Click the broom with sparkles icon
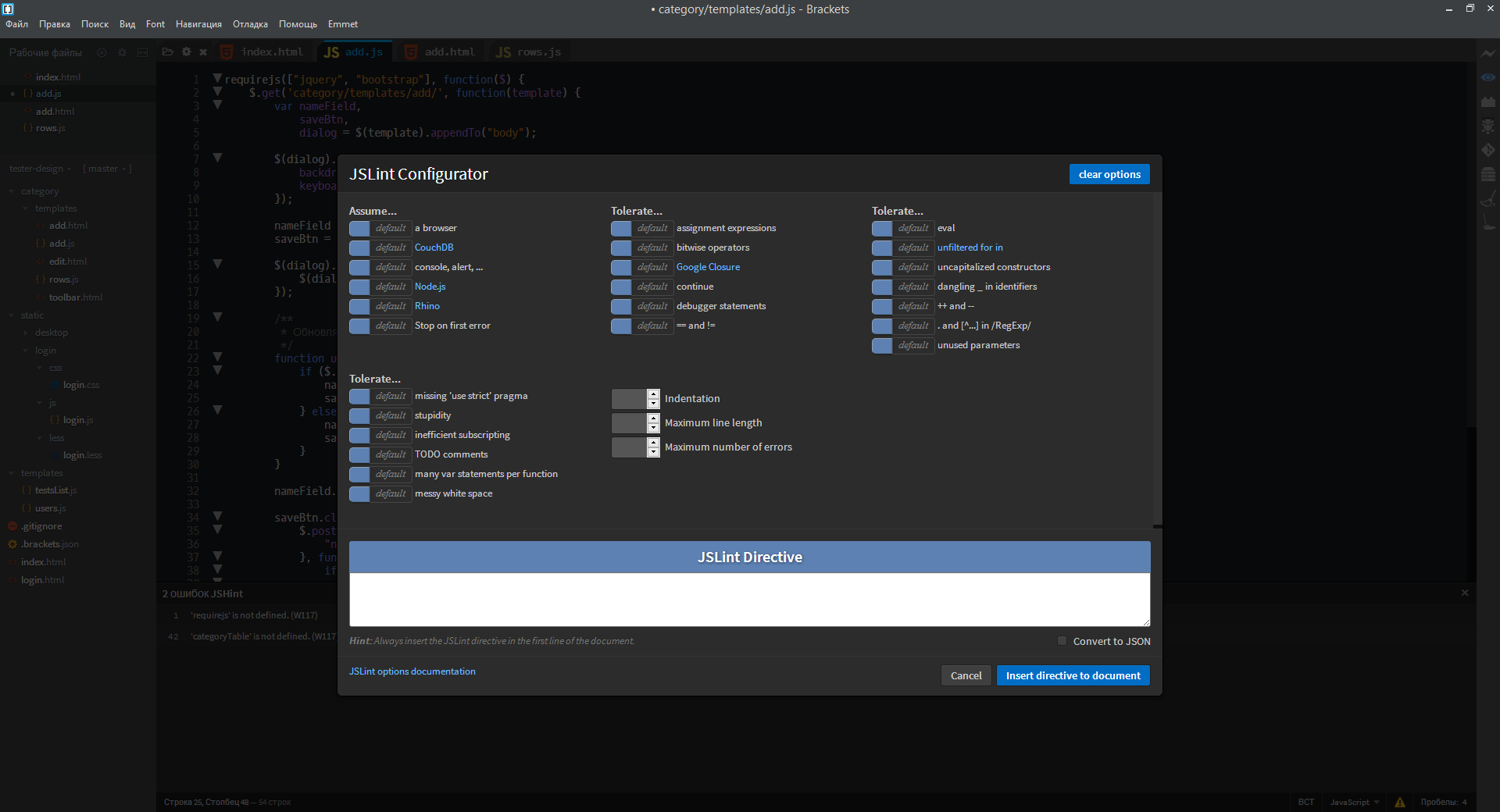Viewport: 1500px width, 812px height. click(x=1488, y=198)
